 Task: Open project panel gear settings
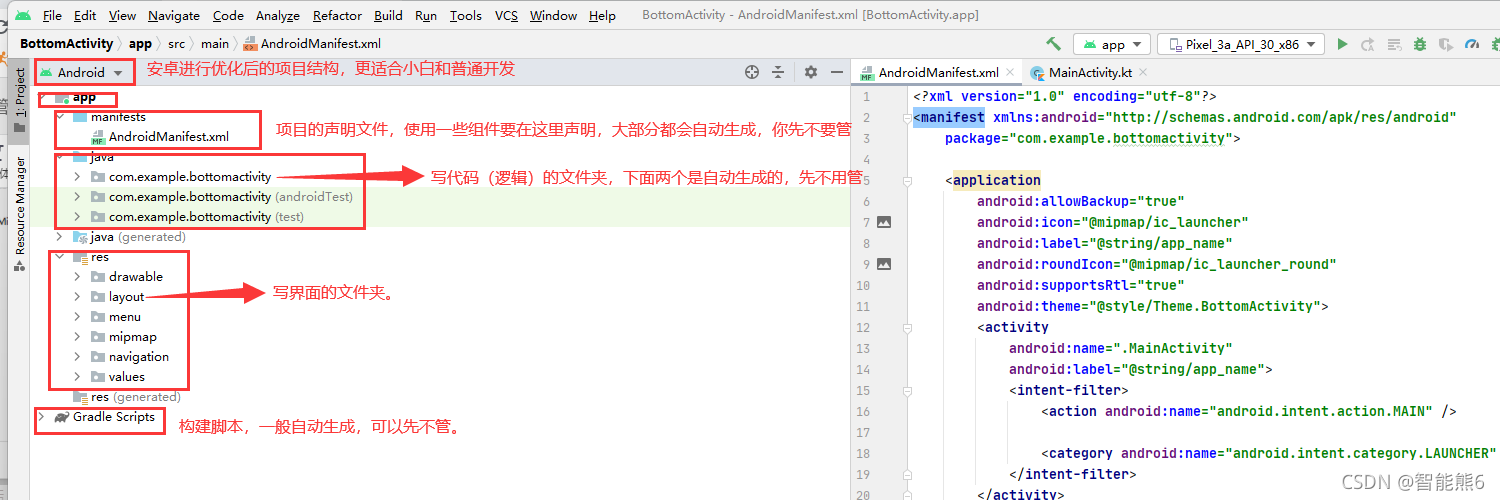pos(811,72)
